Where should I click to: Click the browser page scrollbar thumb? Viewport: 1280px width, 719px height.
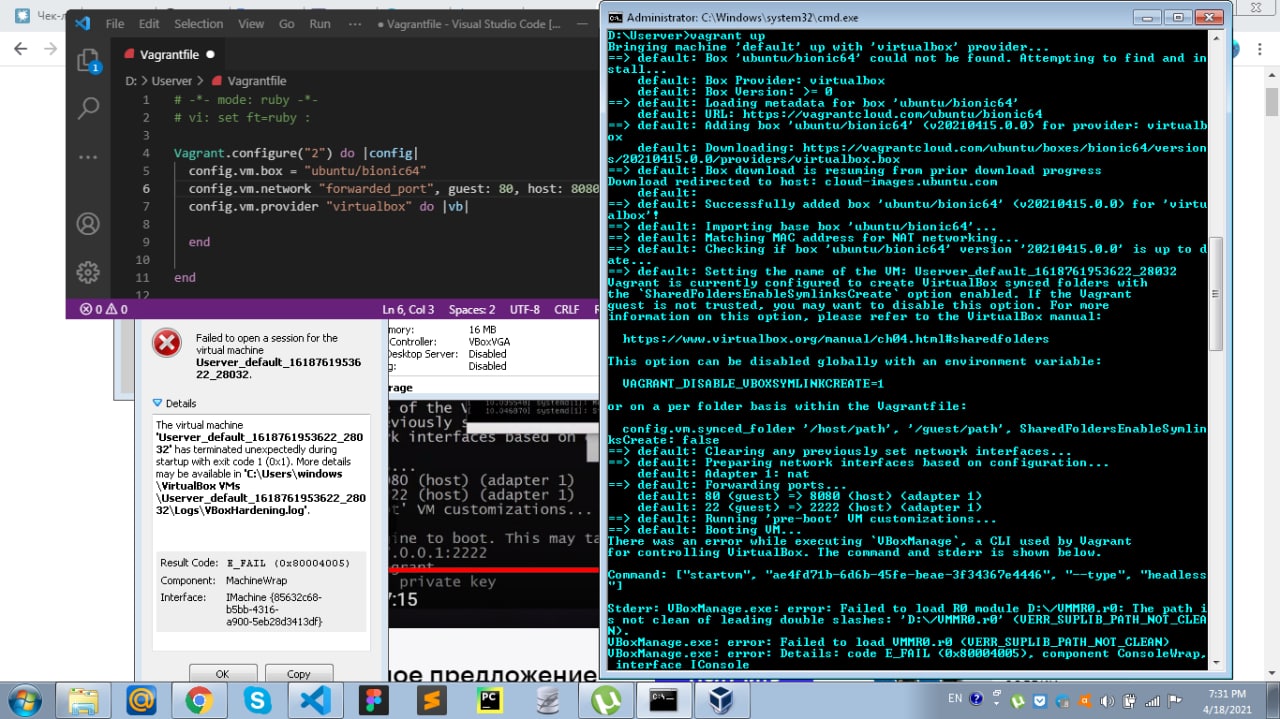1271,101
